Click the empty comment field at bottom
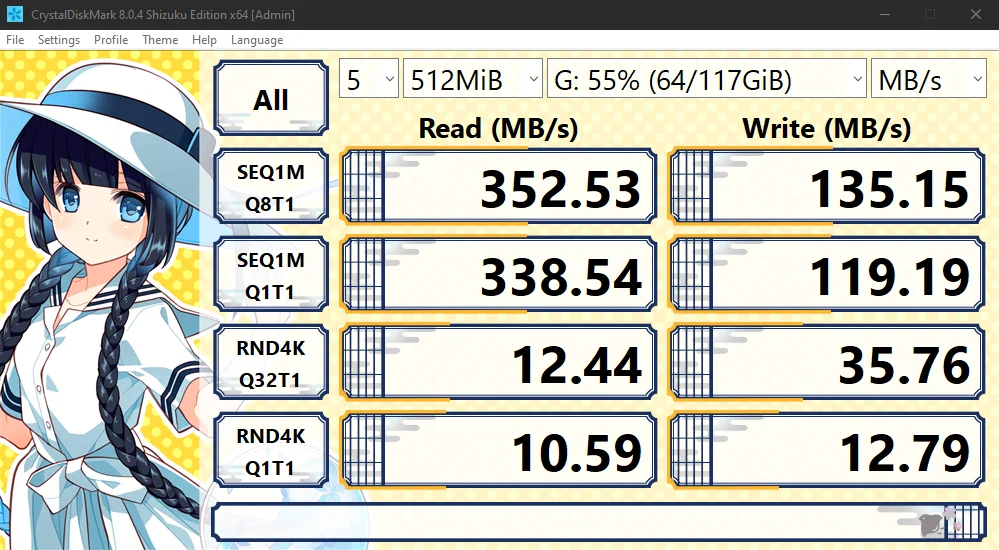The width and height of the screenshot is (999, 550). point(599,522)
